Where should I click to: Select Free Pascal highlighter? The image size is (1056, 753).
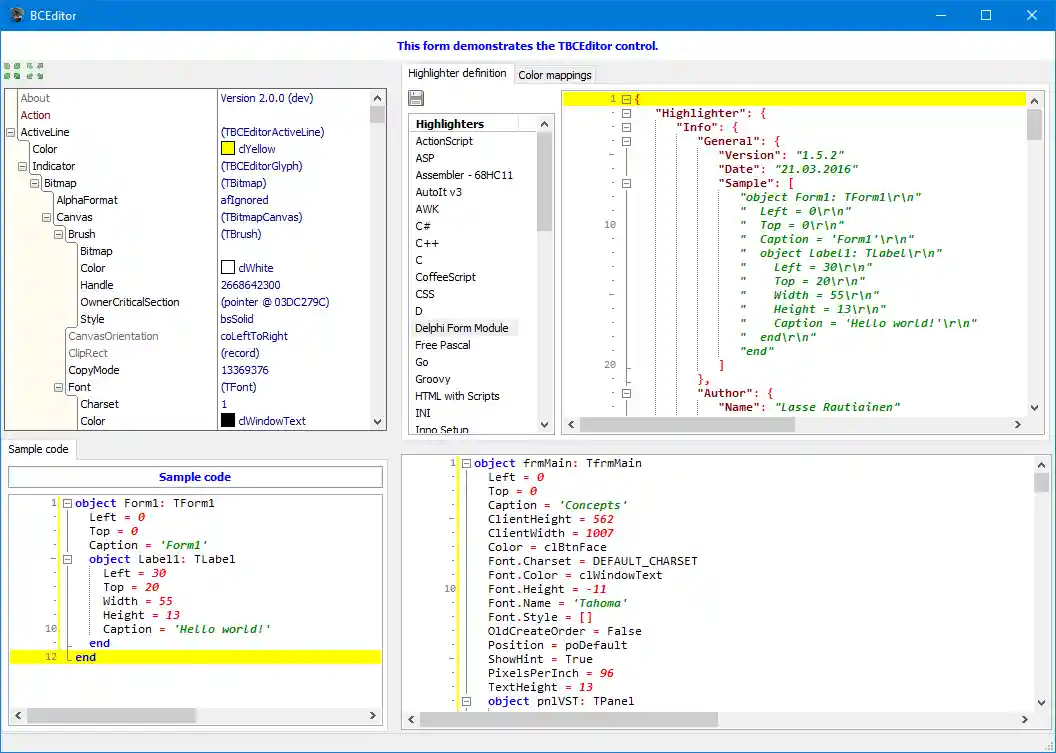click(442, 345)
